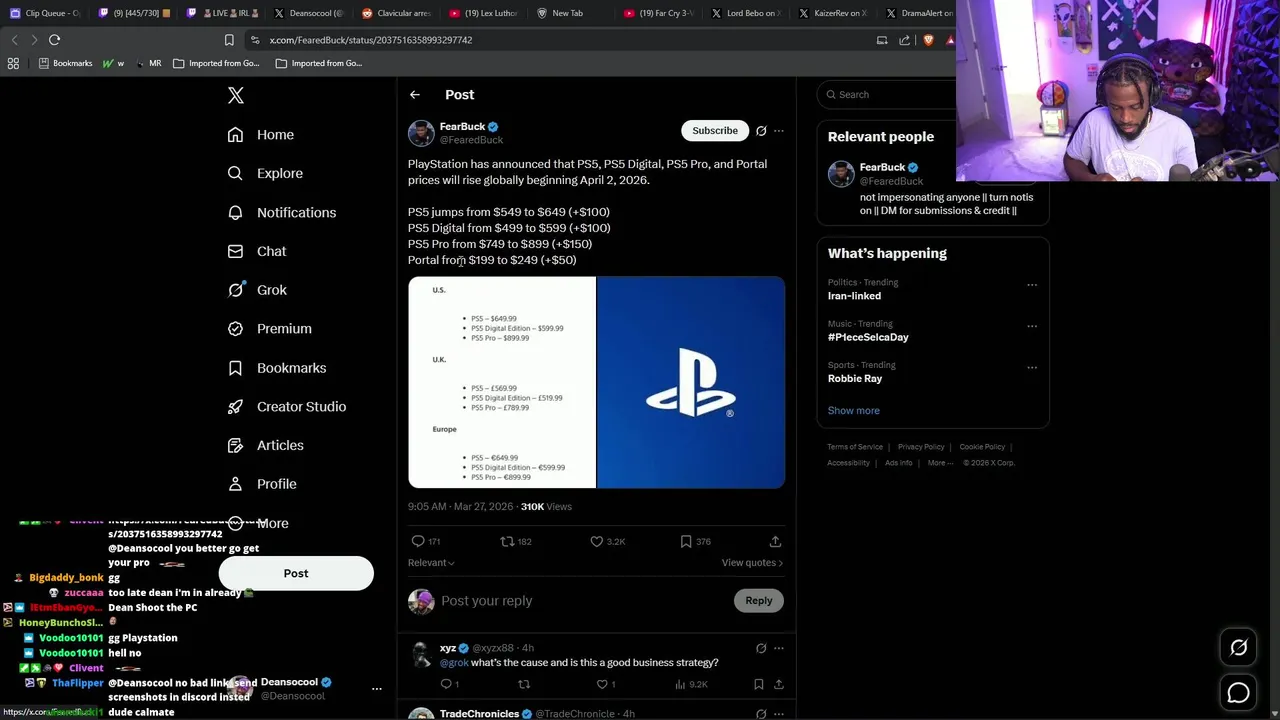Click #P1eceSelcaDay trending topic
Image resolution: width=1280 pixels, height=720 pixels.
[868, 337]
